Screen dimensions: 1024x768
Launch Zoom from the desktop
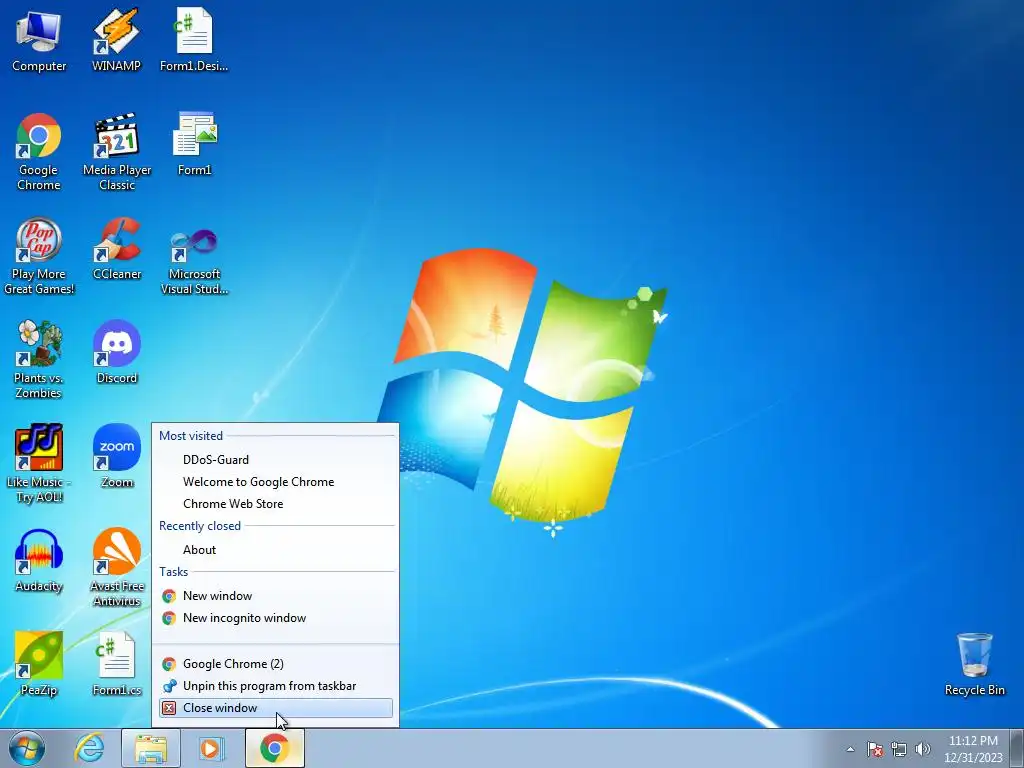[x=117, y=456]
